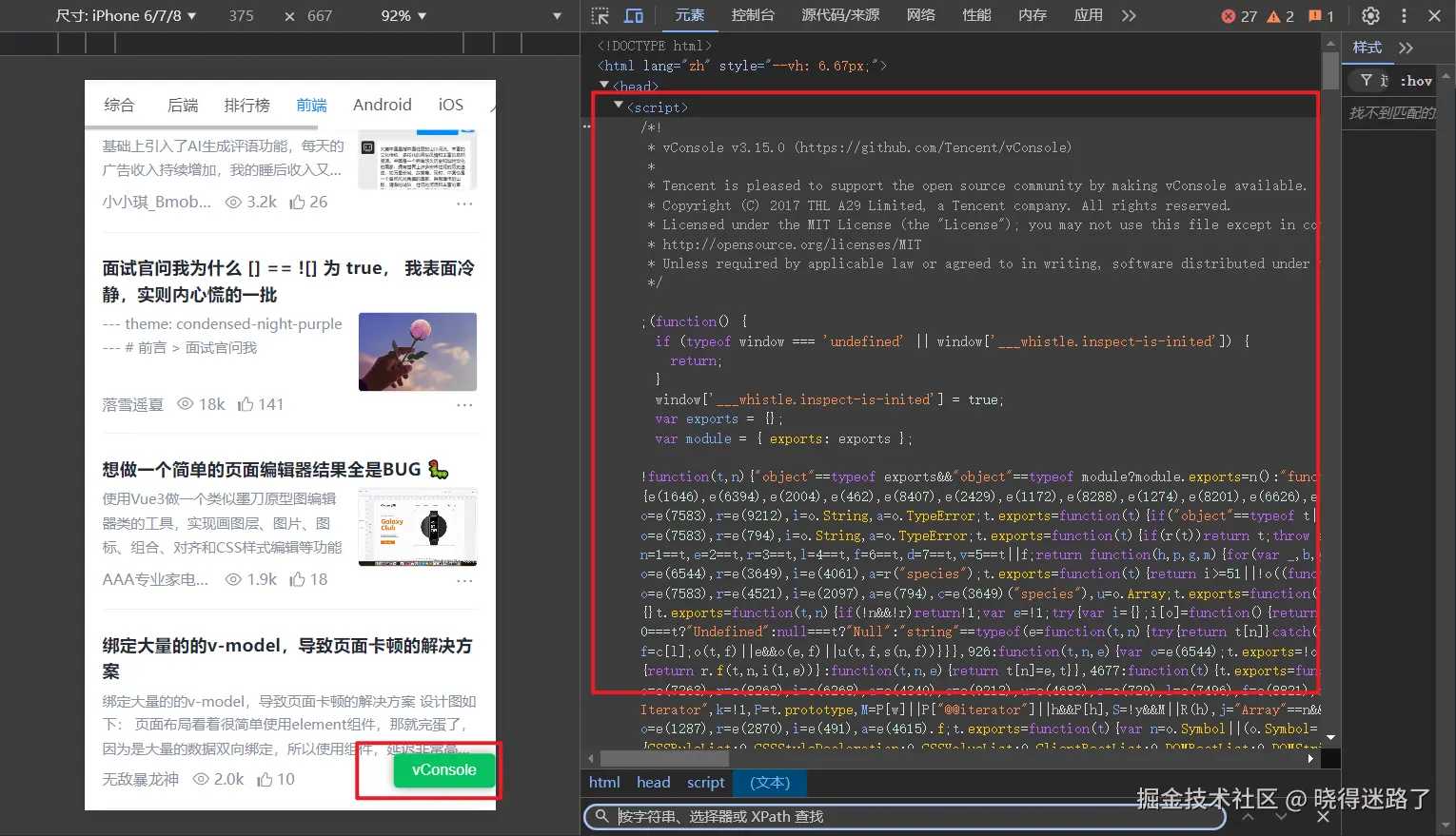This screenshot has width=1456, height=836.
Task: Click the author name 无敌暴龙神
Action: (140, 779)
